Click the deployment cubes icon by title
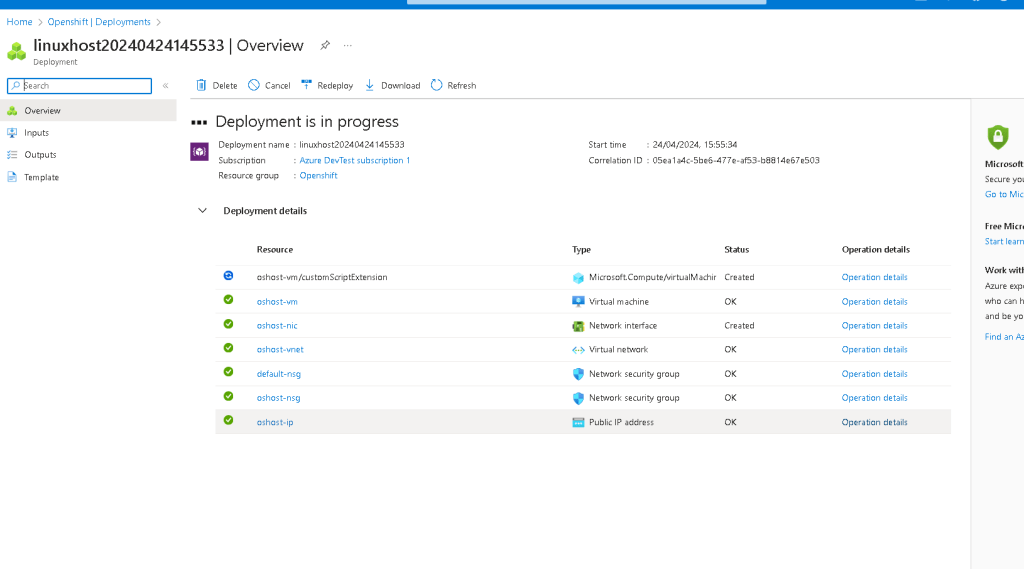Viewport: 1024px width, 569px height. (x=17, y=51)
